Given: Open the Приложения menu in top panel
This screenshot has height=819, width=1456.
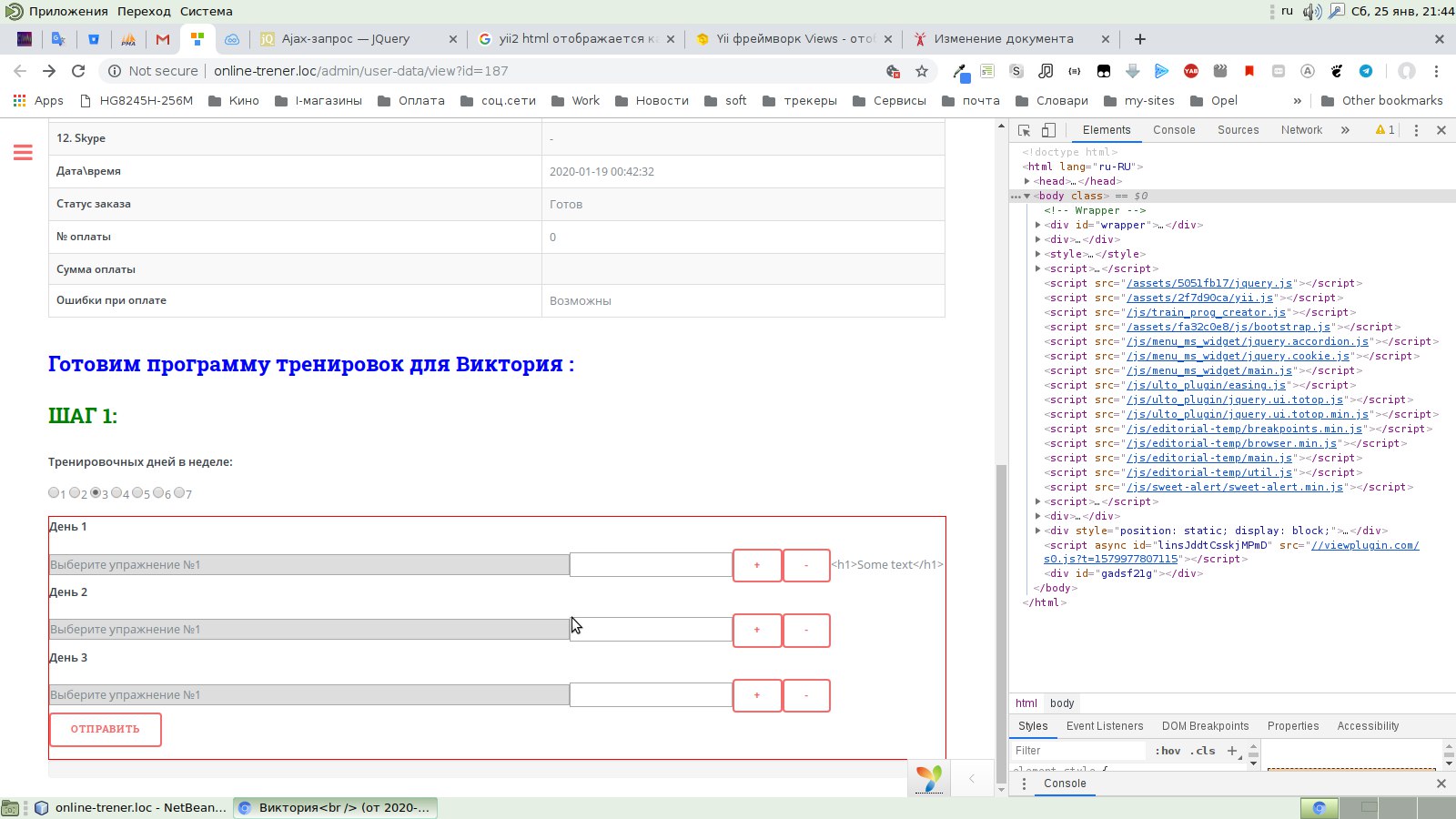Looking at the screenshot, I should pyautogui.click(x=68, y=12).
